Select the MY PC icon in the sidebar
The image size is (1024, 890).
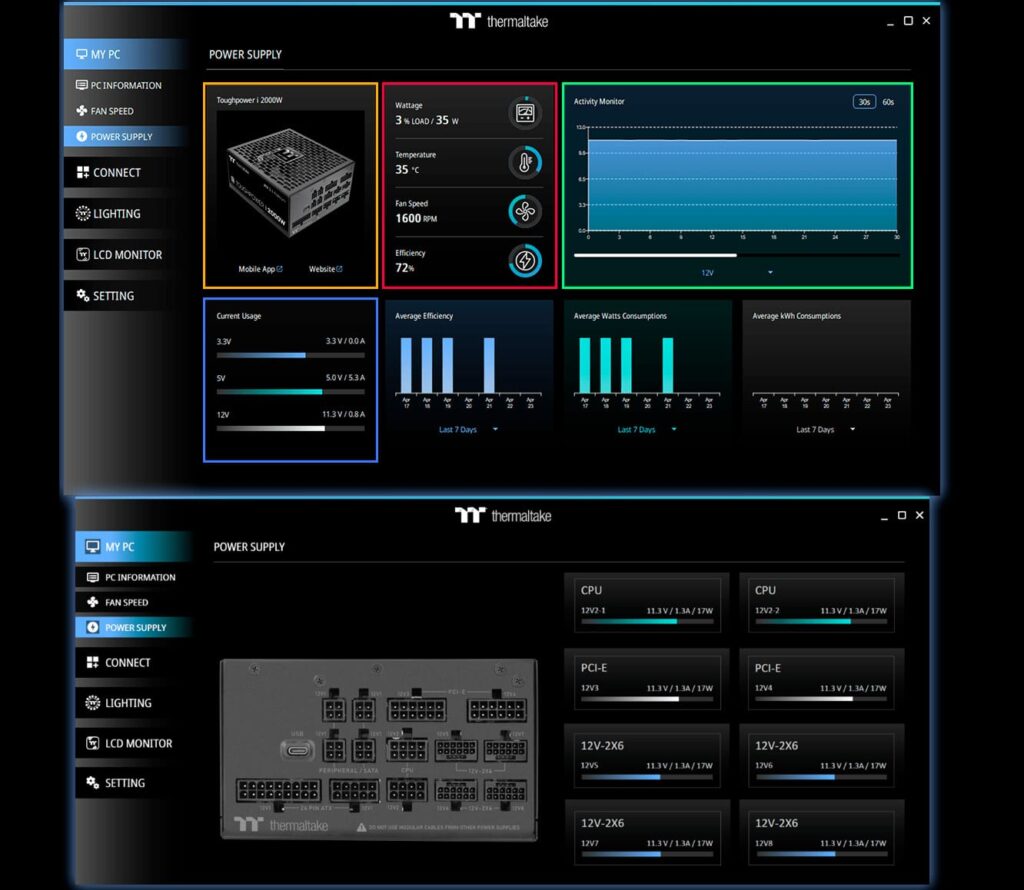point(81,53)
